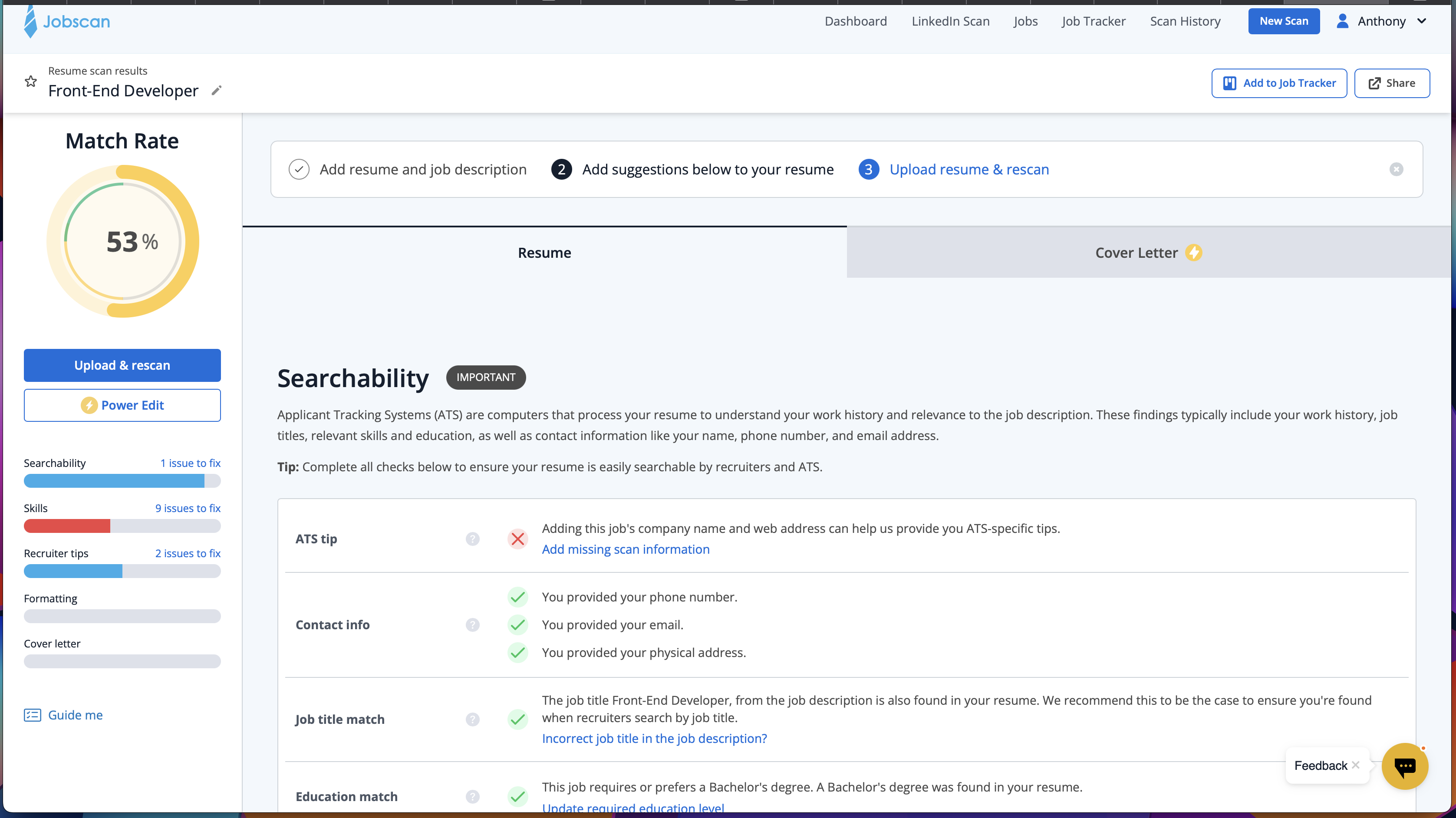Click the Guide me link
This screenshot has height=818, width=1456.
tap(75, 715)
